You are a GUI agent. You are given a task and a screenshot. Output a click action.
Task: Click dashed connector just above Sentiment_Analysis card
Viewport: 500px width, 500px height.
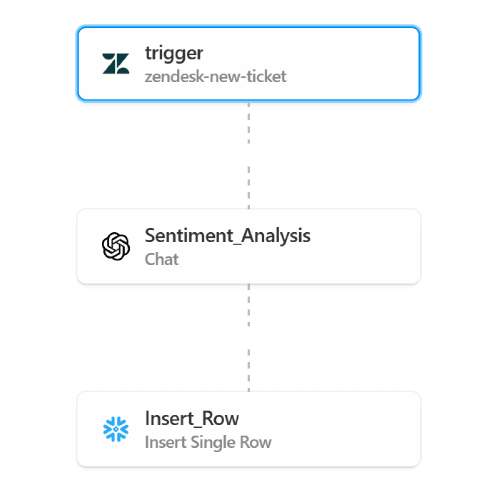tap(249, 188)
